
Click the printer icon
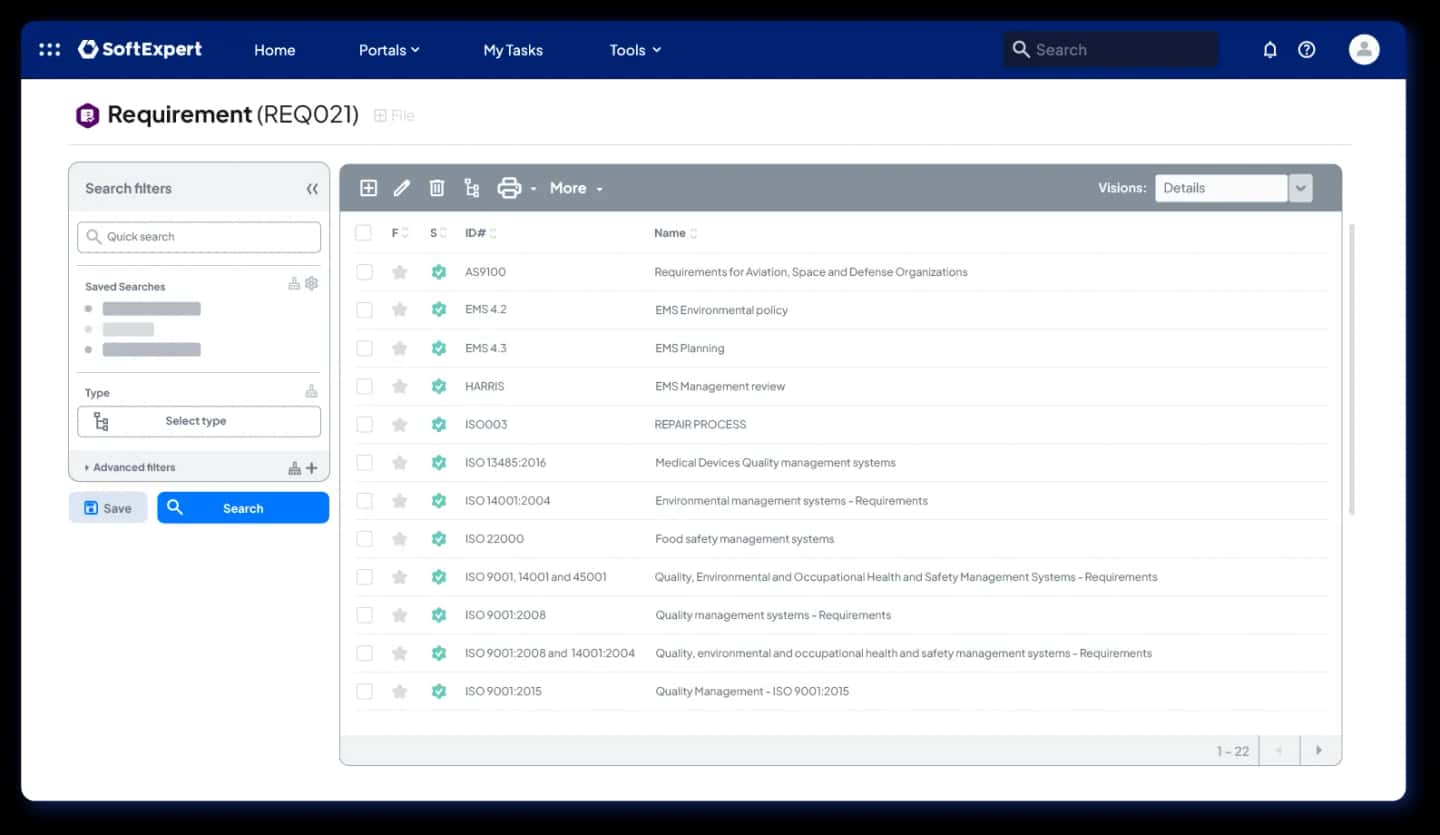[x=510, y=188]
